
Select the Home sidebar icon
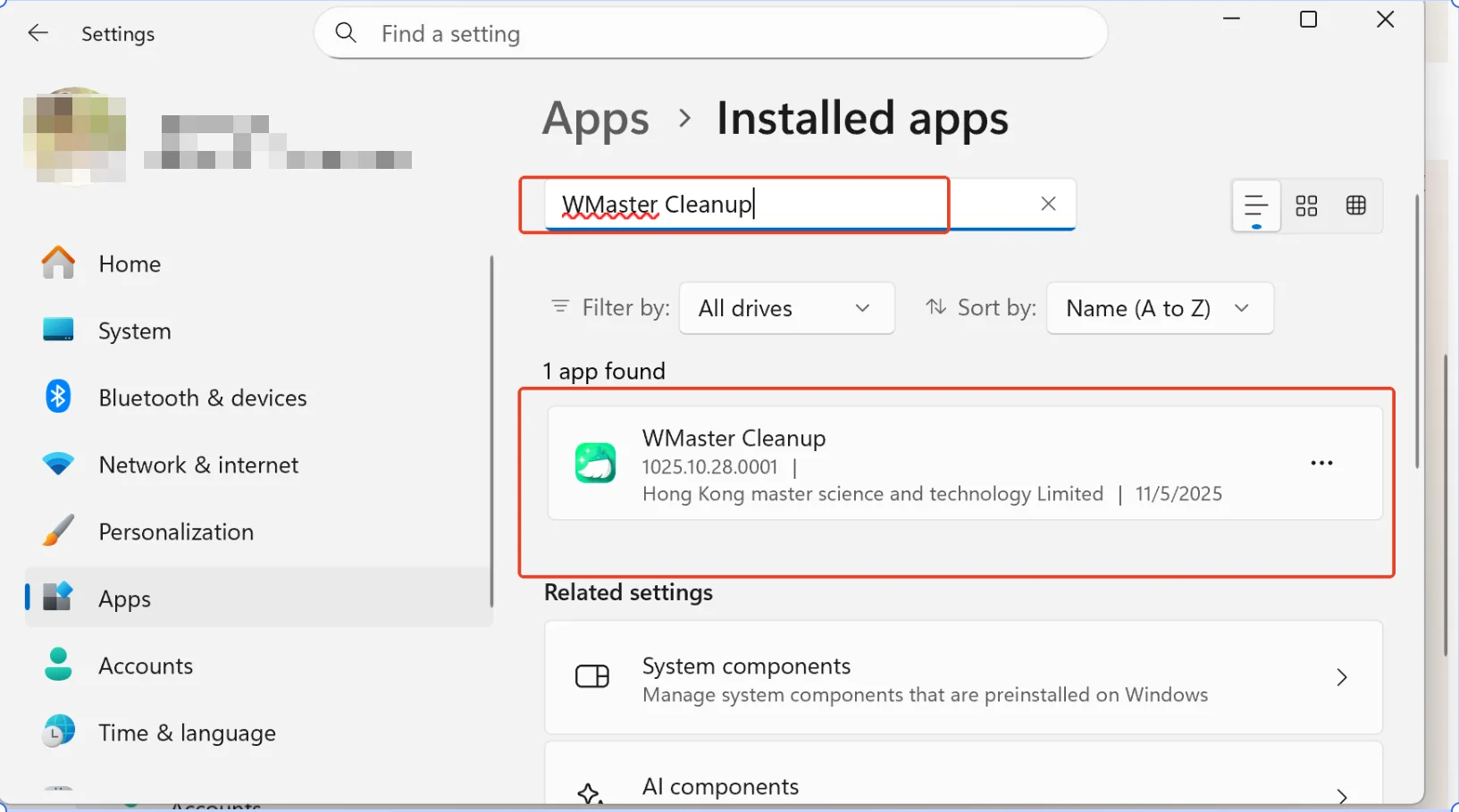57,263
